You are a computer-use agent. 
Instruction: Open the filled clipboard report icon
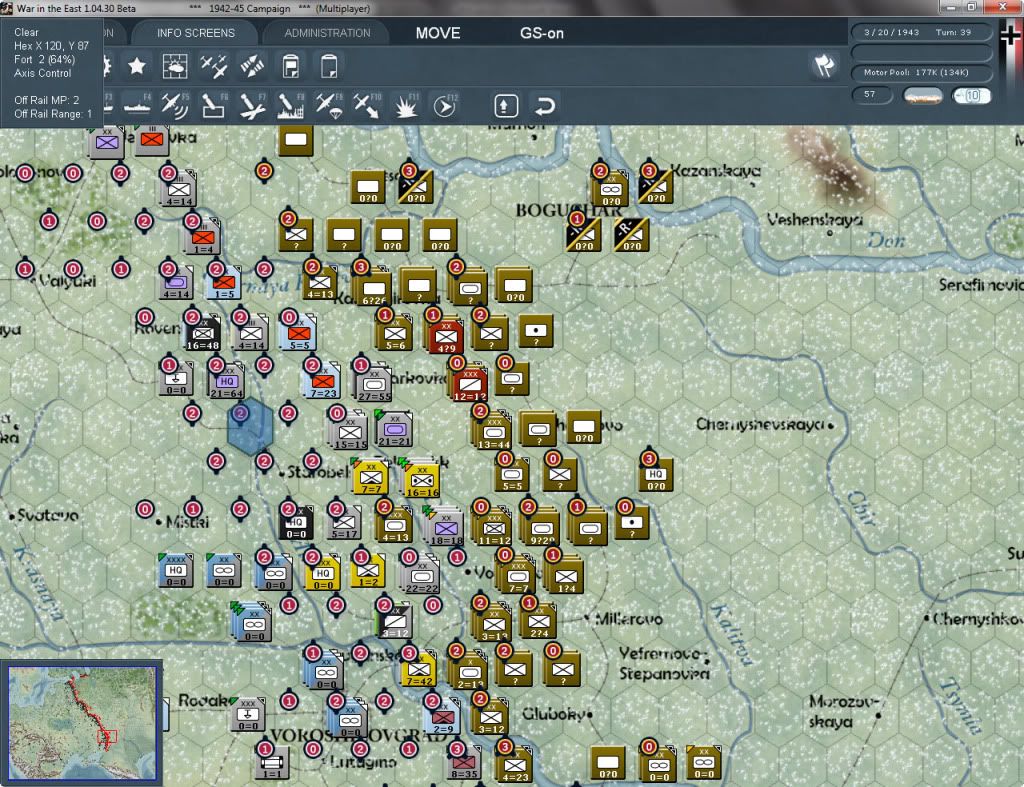tap(291, 66)
